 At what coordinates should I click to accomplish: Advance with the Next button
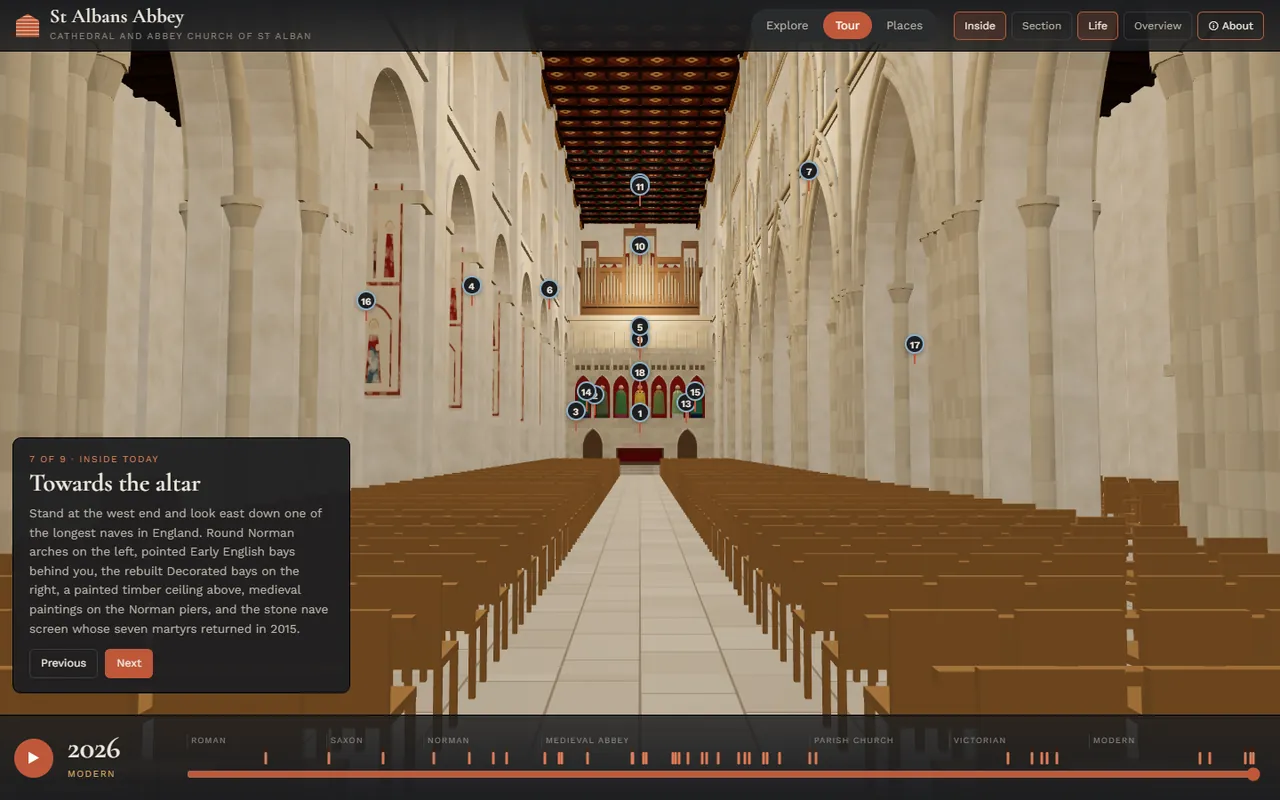coord(129,663)
